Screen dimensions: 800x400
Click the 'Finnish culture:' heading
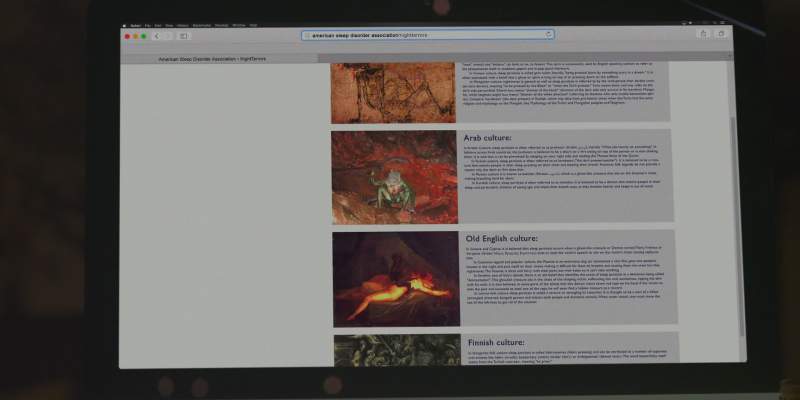496,342
